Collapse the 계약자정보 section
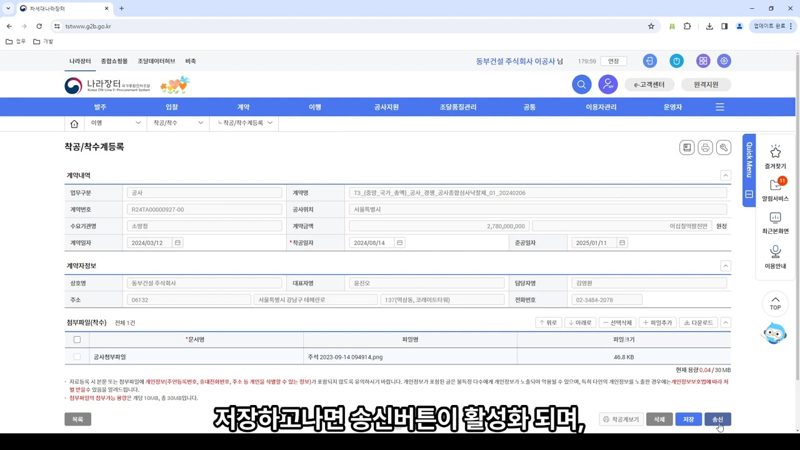Image resolution: width=800 pixels, height=450 pixels. 725,266
